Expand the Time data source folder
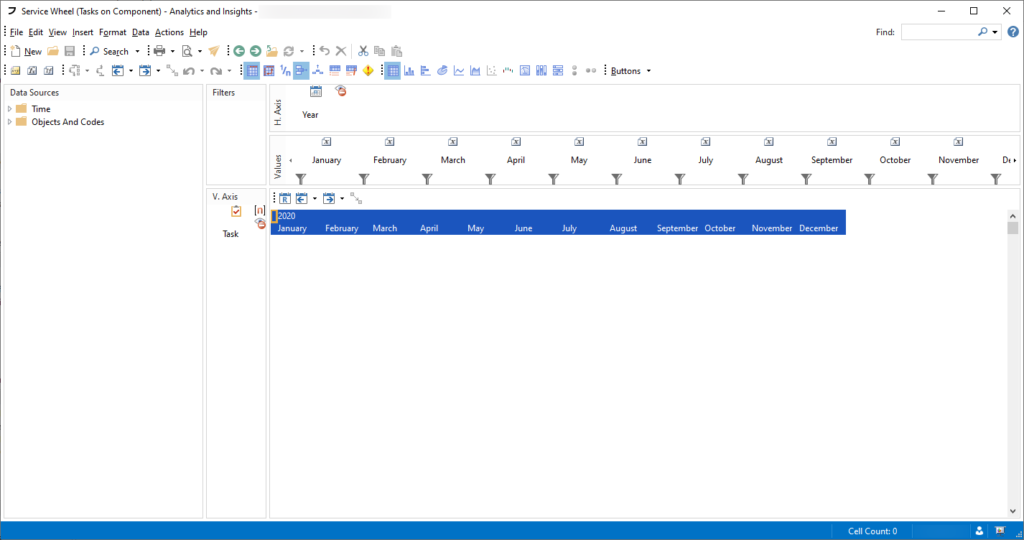This screenshot has height=540, width=1024. [10, 109]
